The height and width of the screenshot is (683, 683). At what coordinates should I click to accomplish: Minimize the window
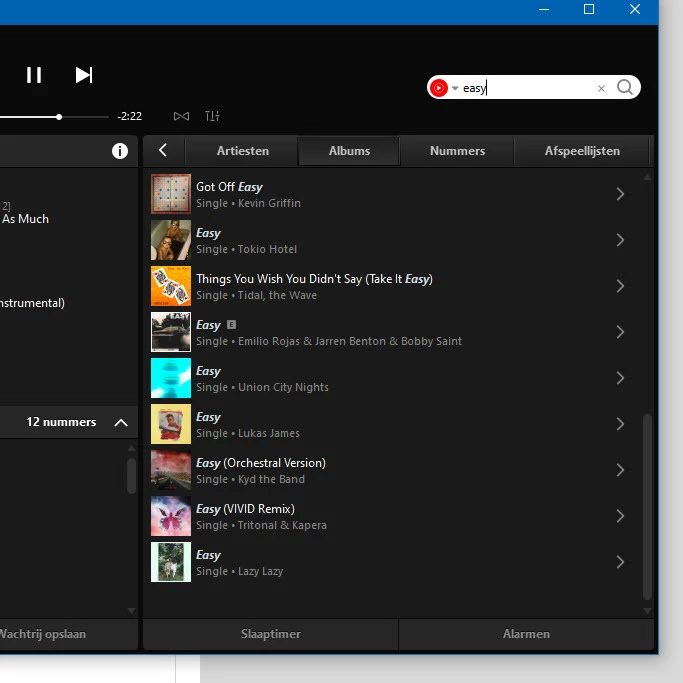(x=543, y=9)
